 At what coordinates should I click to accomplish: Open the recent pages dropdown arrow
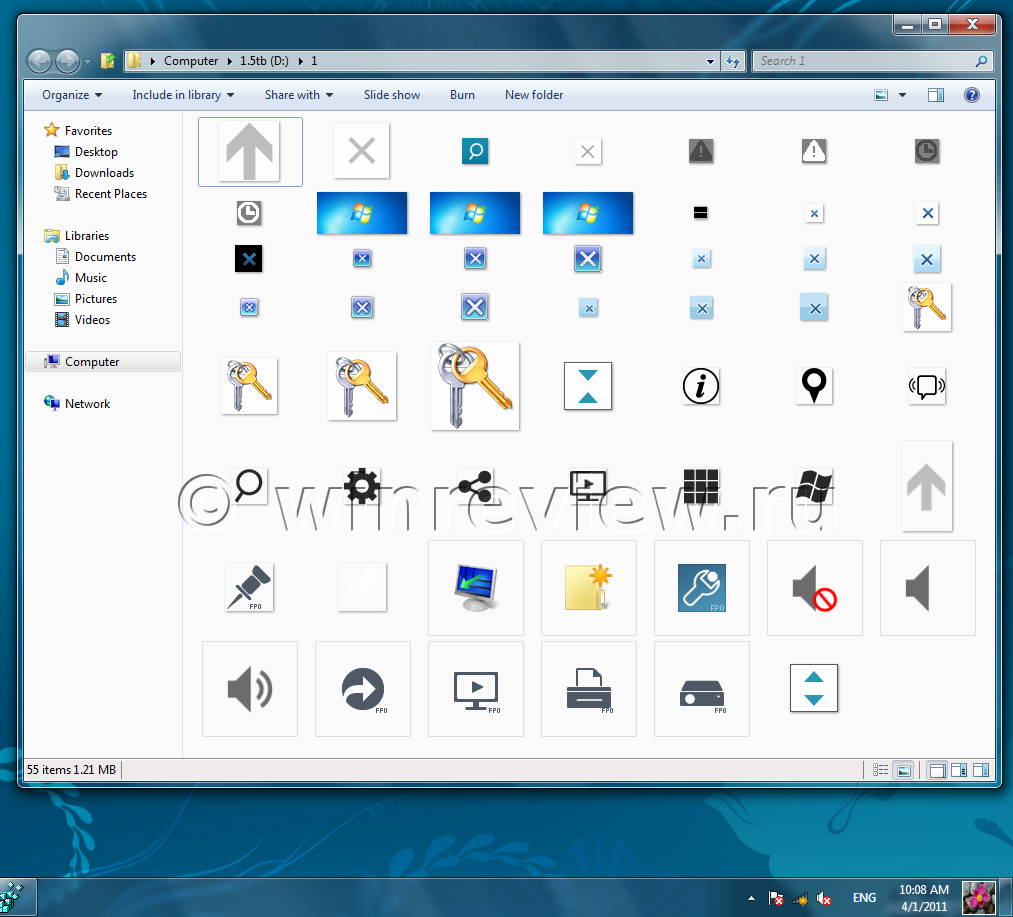(87, 61)
